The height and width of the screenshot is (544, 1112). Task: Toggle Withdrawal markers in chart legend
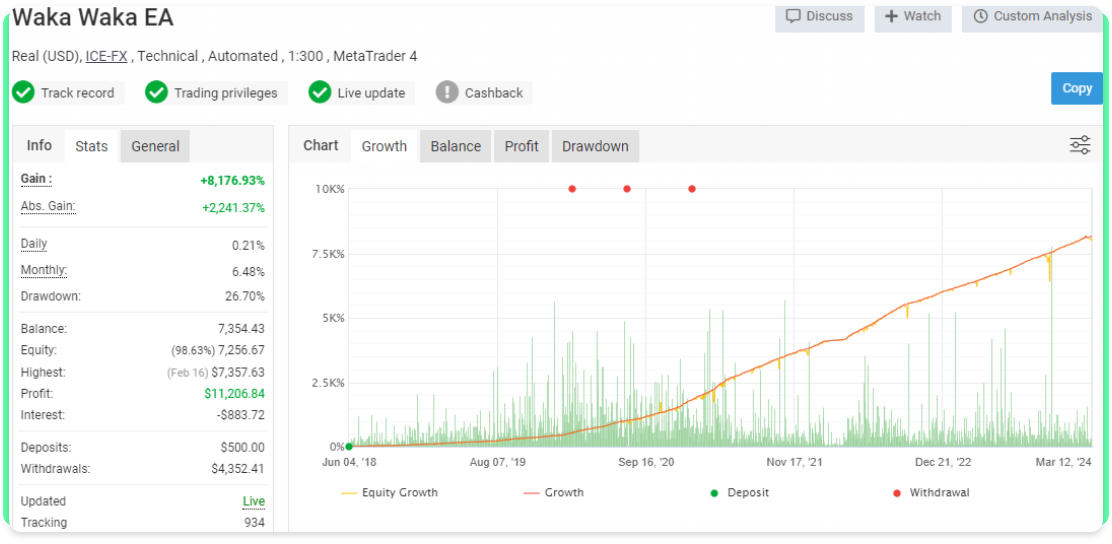(930, 492)
